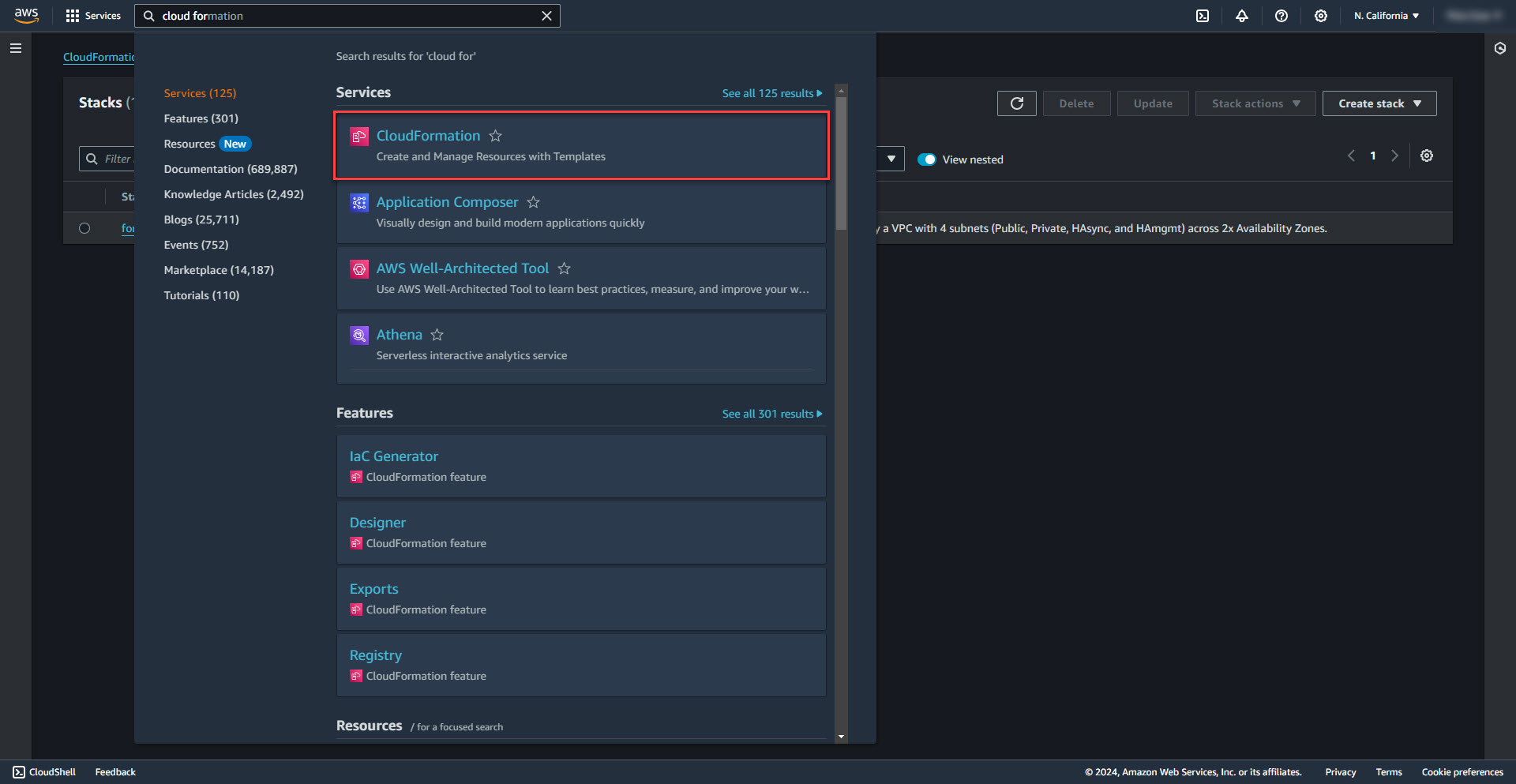Screen dimensions: 1516x784
Task: Open the Athena search result
Action: click(x=399, y=335)
